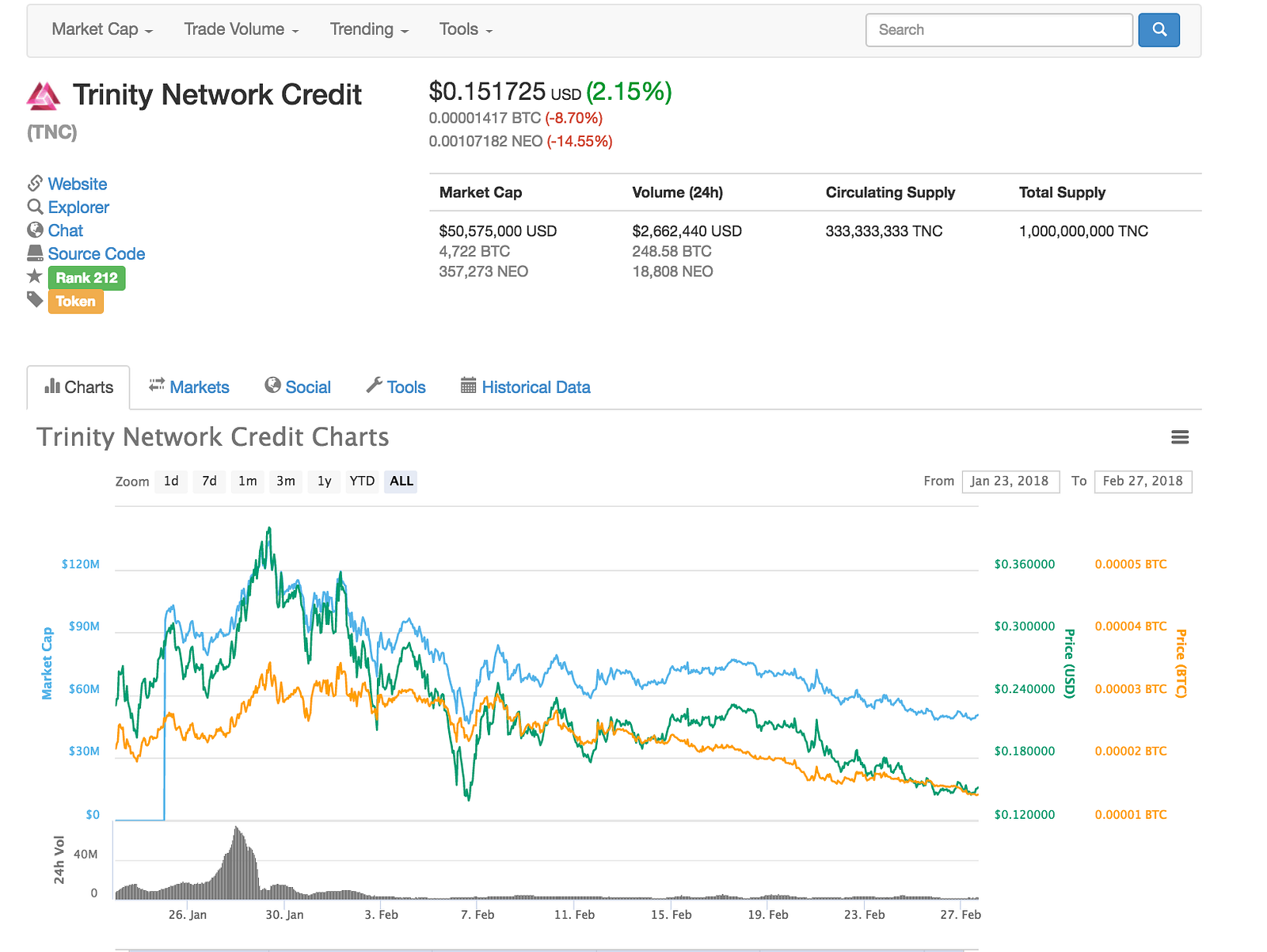Switch to the Charts tab

point(78,387)
